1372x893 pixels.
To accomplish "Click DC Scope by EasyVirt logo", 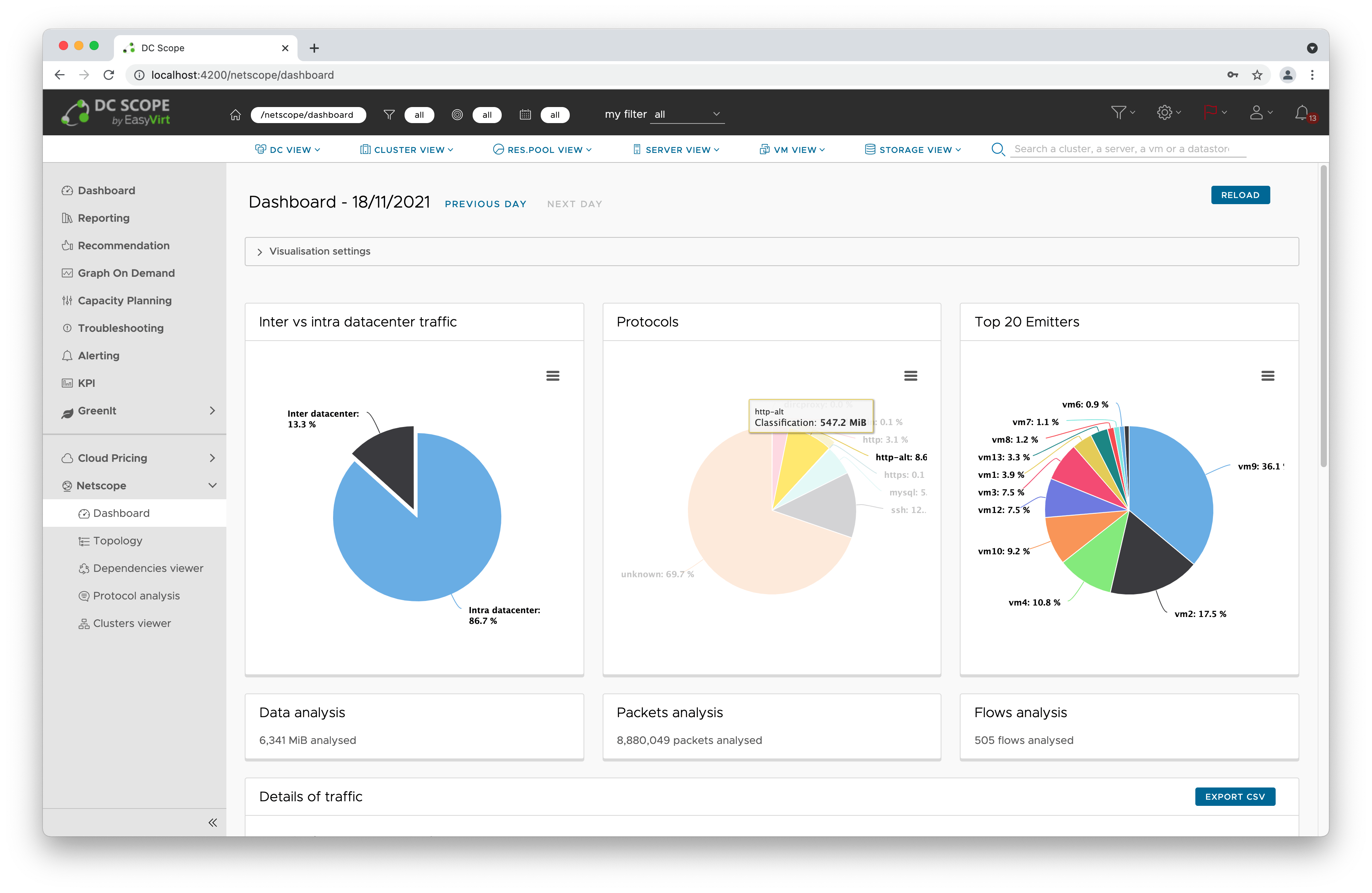I will 117,112.
